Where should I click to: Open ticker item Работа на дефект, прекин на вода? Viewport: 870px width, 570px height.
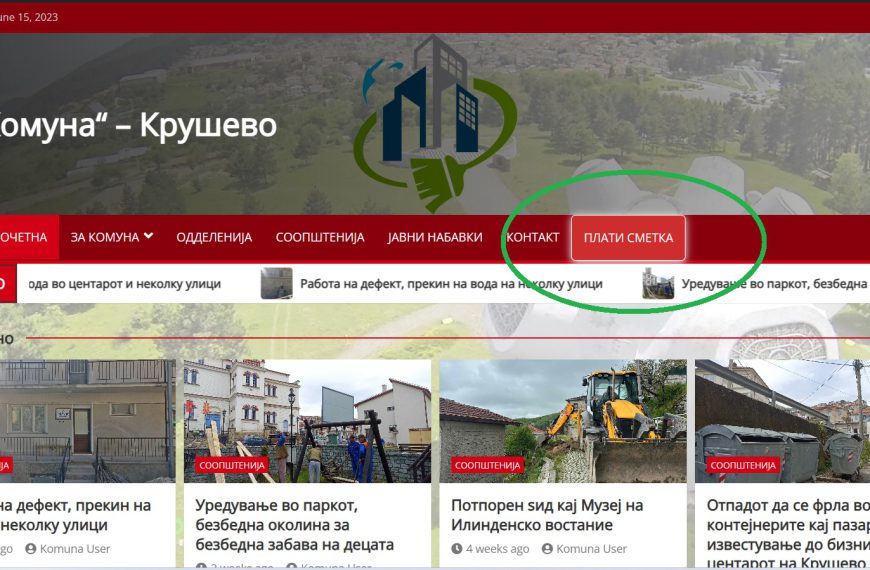point(451,284)
